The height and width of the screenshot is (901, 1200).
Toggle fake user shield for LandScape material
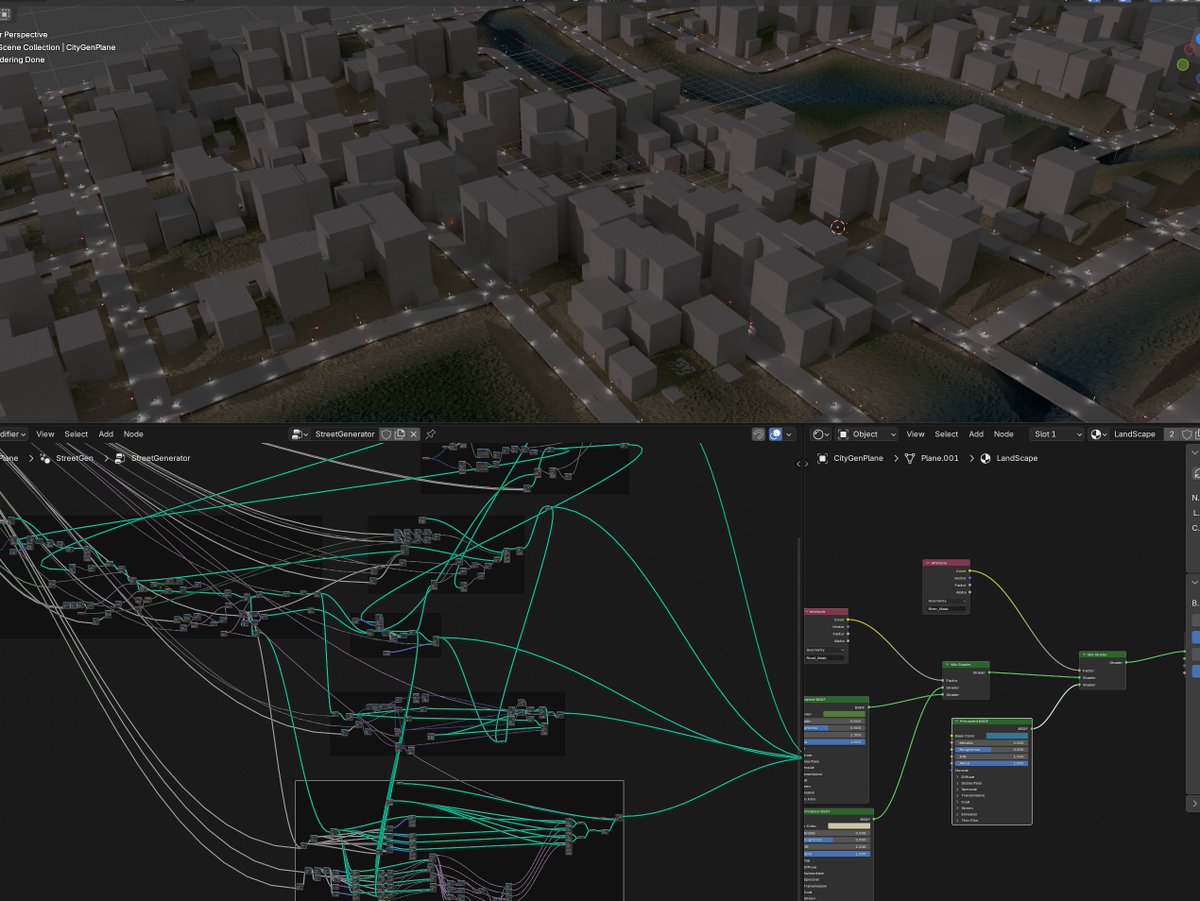1188,434
